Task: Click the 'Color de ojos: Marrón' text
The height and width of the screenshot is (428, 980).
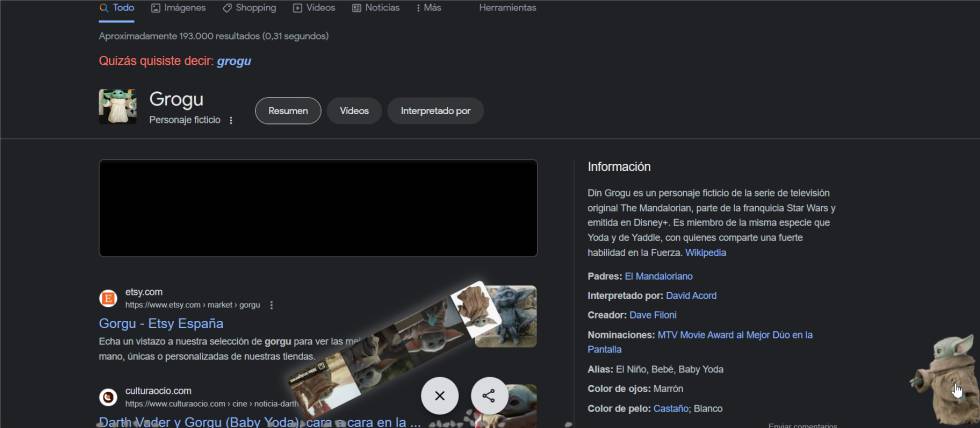Action: 636,389
